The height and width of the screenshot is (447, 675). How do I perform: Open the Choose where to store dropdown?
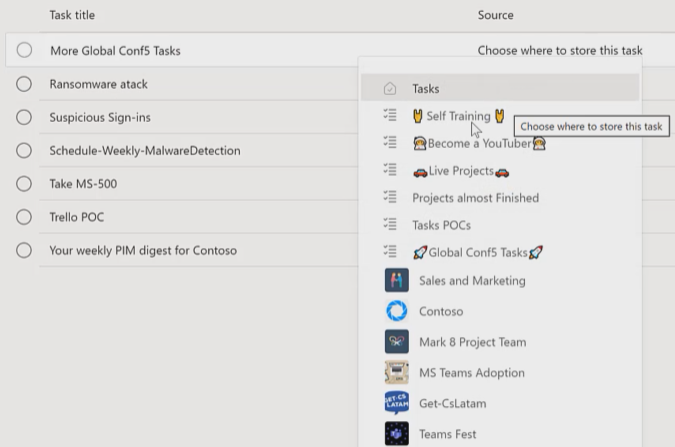click(x=560, y=50)
